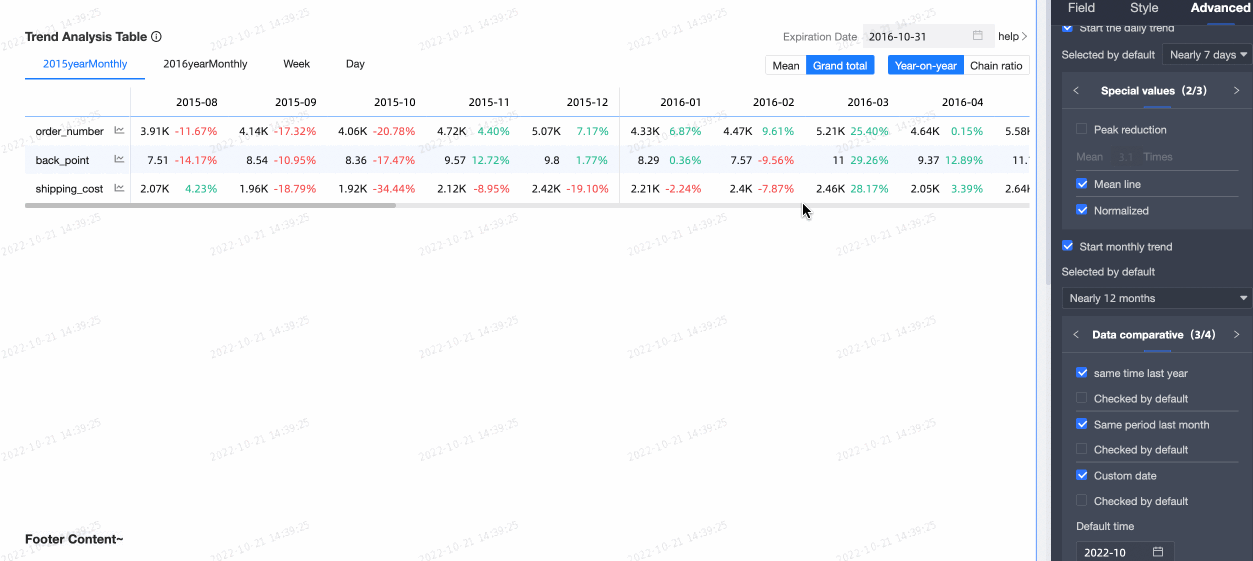This screenshot has width=1253, height=561.
Task: Advance to next Special values page arrow
Action: (x=1236, y=91)
